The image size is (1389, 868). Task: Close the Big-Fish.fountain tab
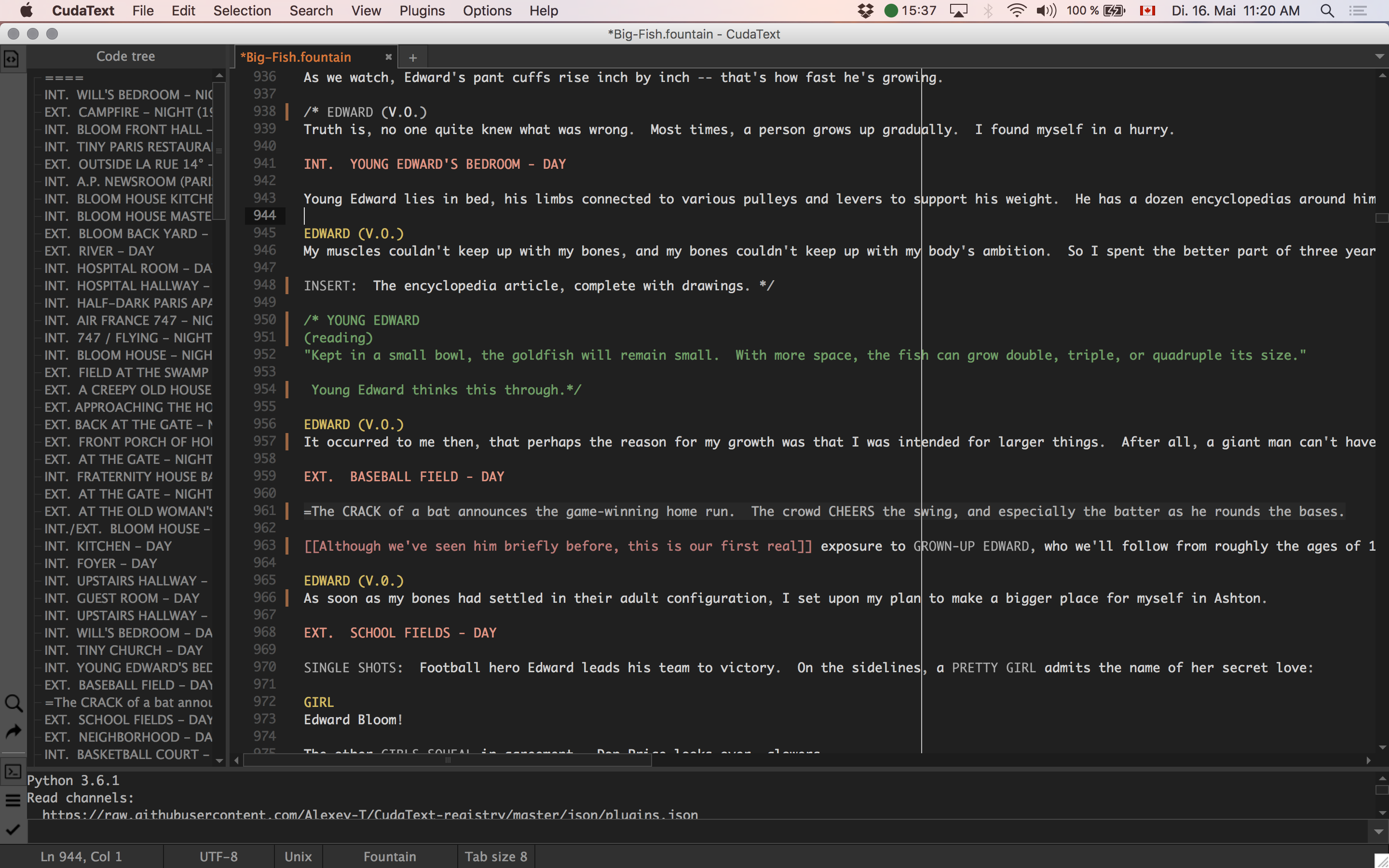(389, 57)
